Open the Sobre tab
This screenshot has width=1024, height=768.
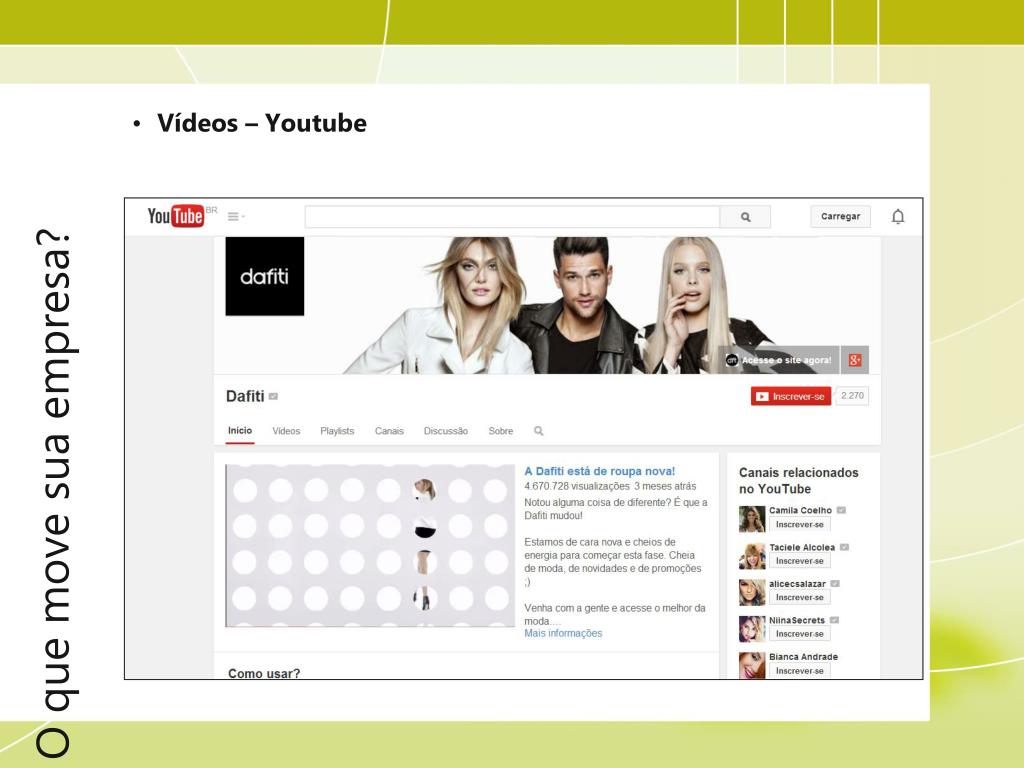(501, 431)
